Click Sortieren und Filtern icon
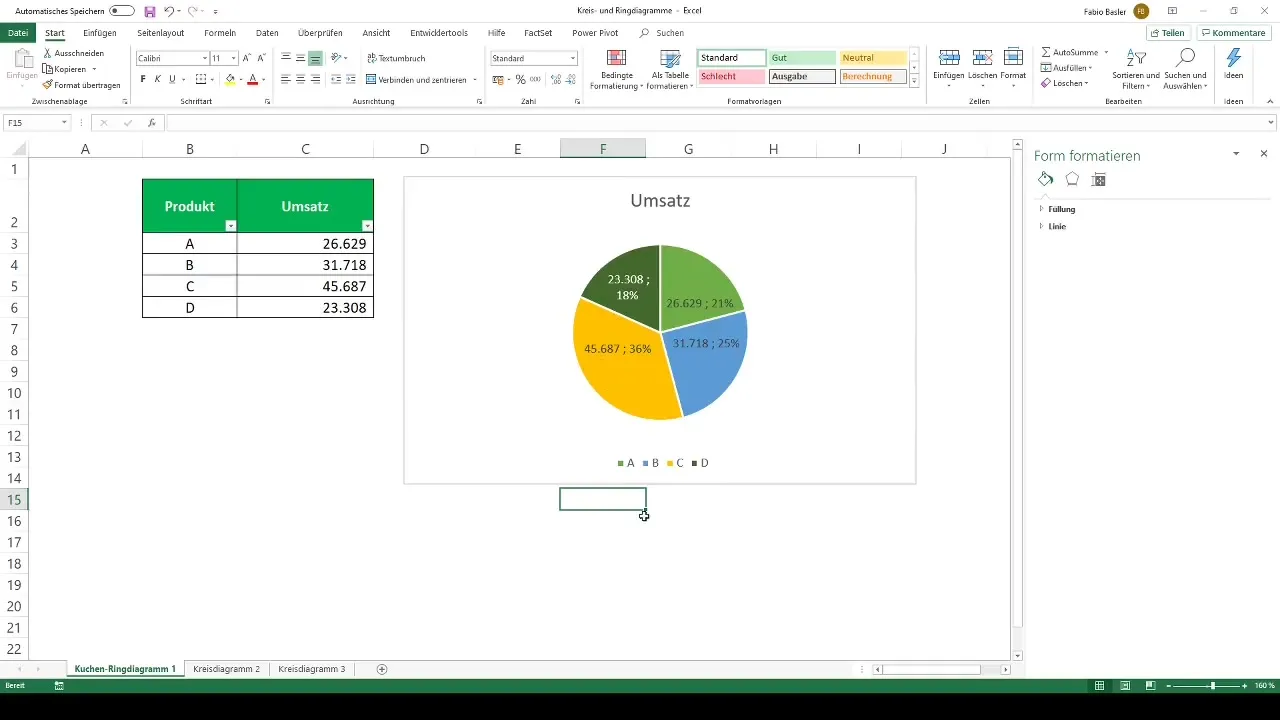This screenshot has height=720, width=1280. (x=1136, y=58)
